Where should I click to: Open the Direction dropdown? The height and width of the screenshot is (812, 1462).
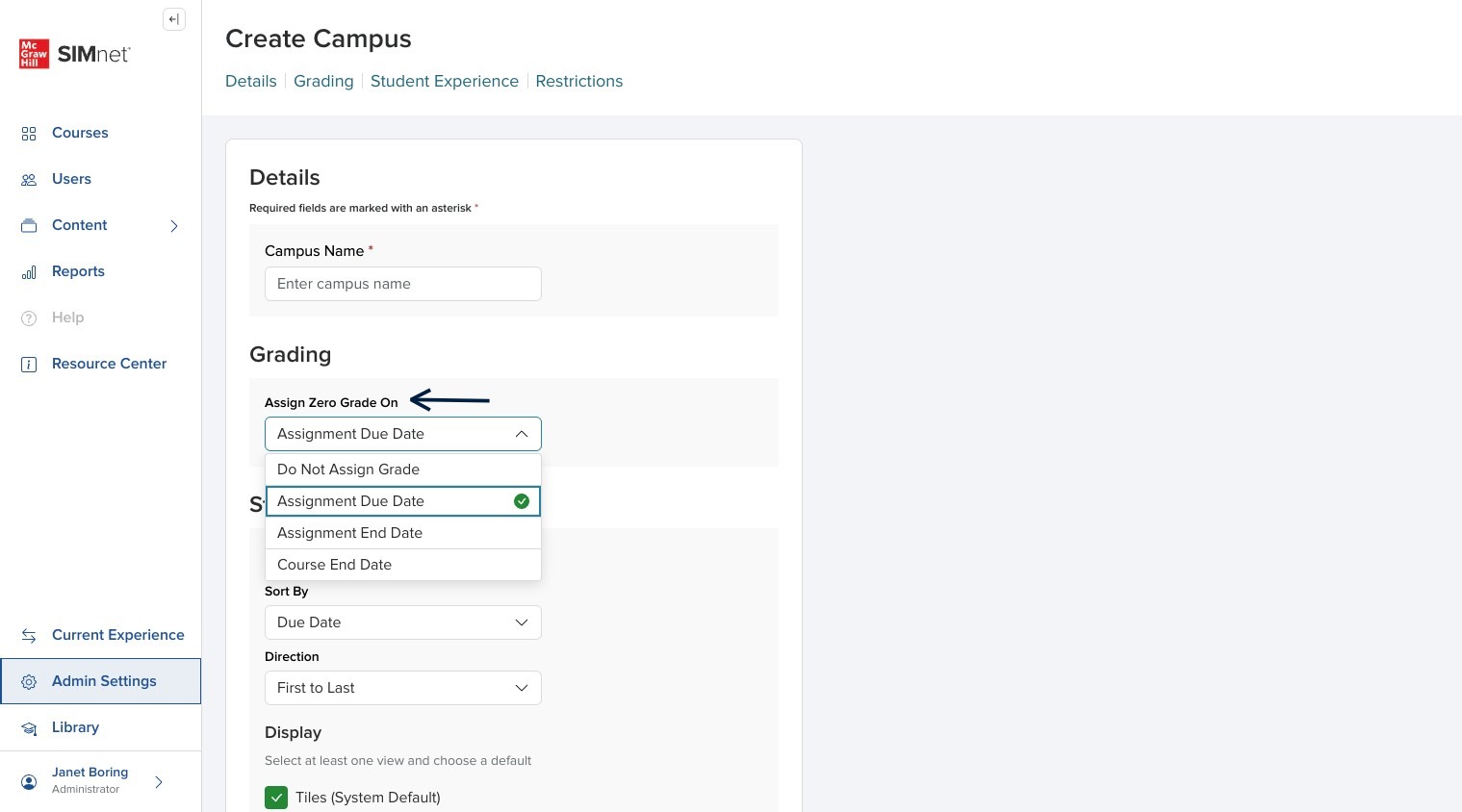click(x=403, y=688)
